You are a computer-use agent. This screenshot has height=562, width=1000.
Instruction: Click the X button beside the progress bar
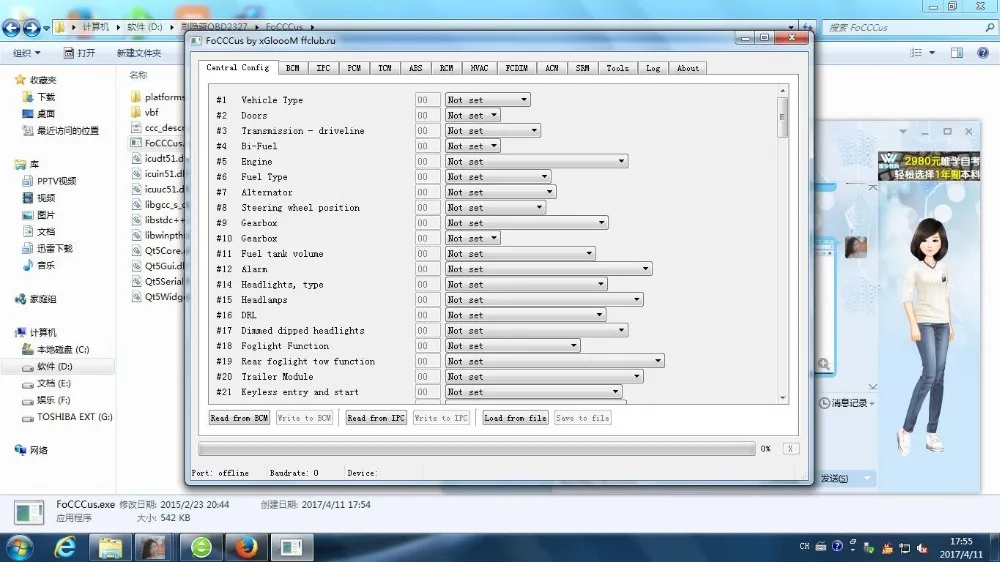pos(790,449)
